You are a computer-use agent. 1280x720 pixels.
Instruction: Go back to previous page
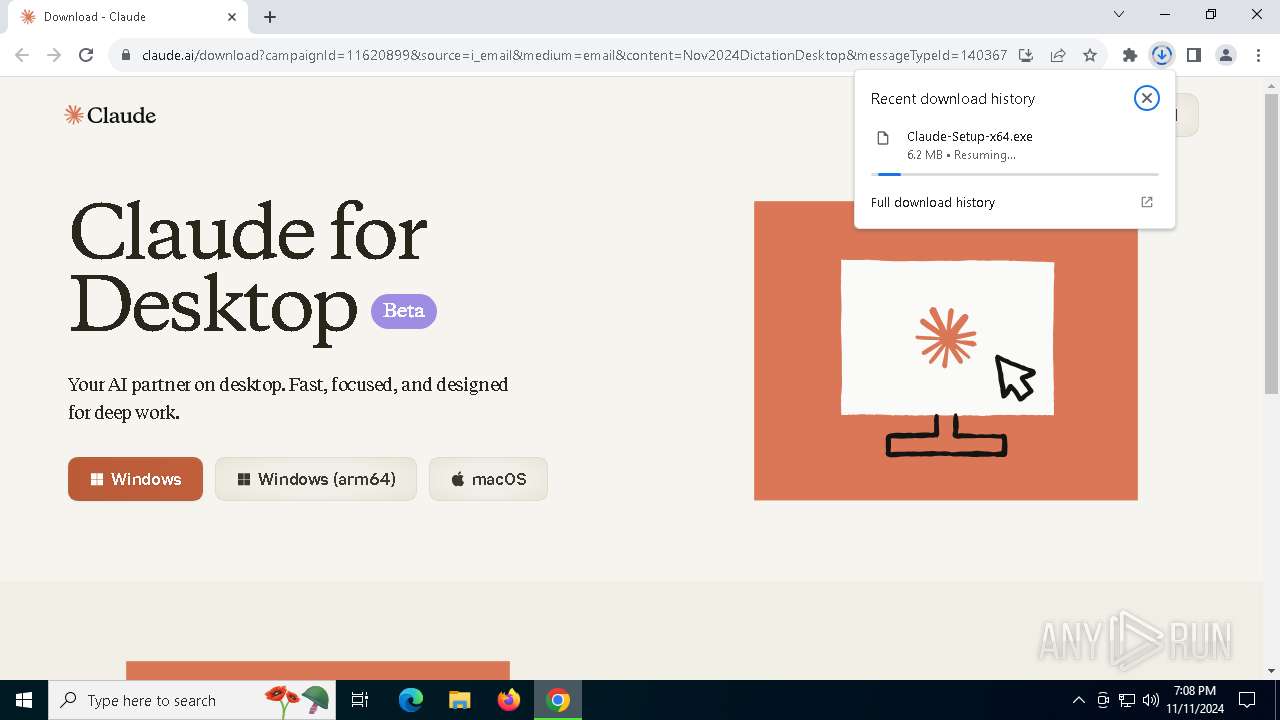(x=22, y=55)
